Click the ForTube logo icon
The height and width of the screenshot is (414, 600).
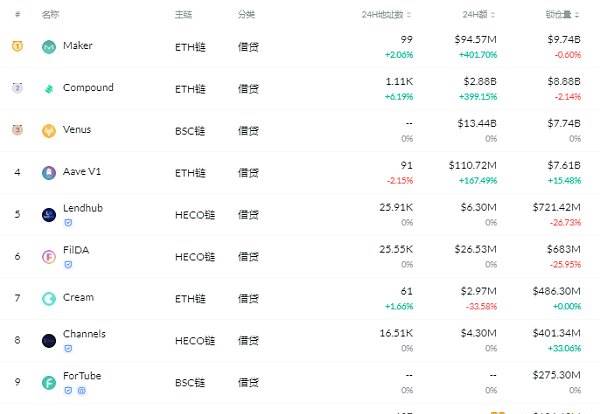[49, 382]
